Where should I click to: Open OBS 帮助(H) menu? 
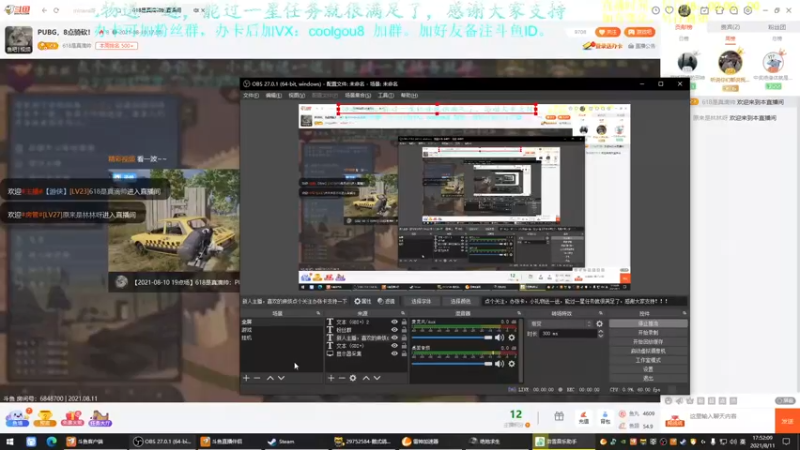409,95
